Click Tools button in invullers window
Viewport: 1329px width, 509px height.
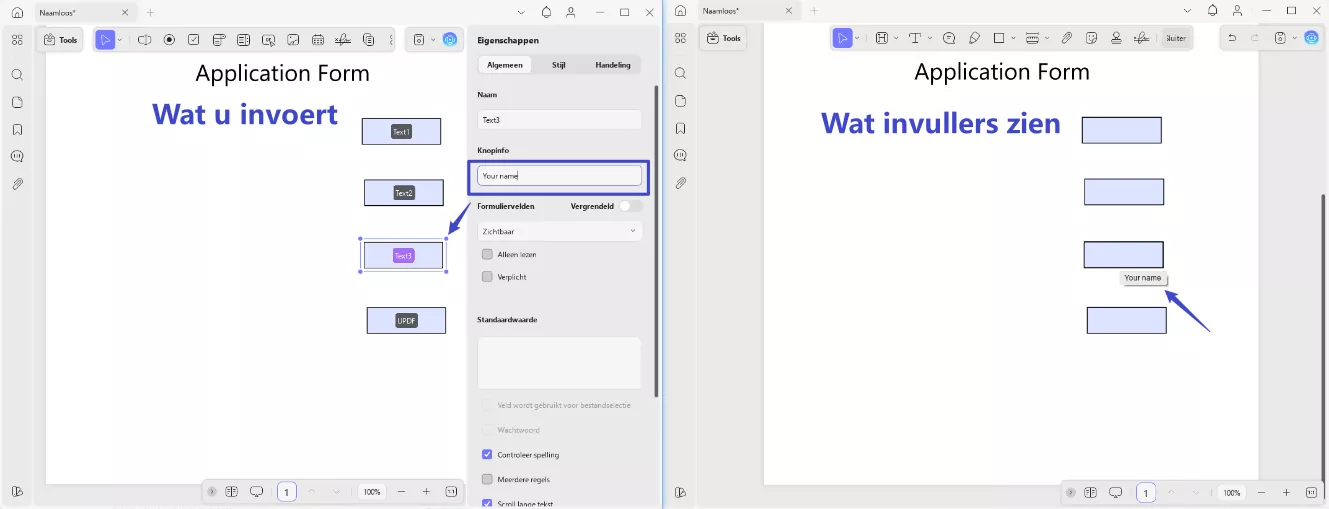[724, 38]
